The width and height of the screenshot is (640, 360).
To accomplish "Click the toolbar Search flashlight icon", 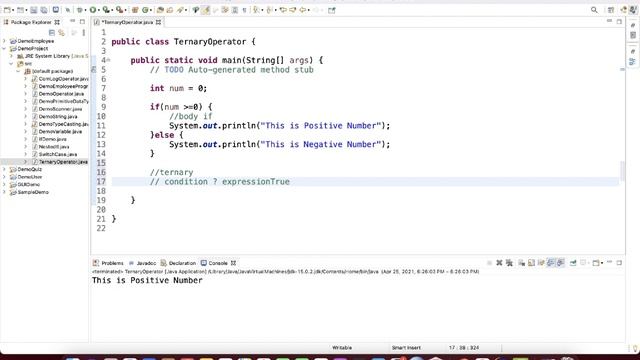I will (x=180, y=10).
